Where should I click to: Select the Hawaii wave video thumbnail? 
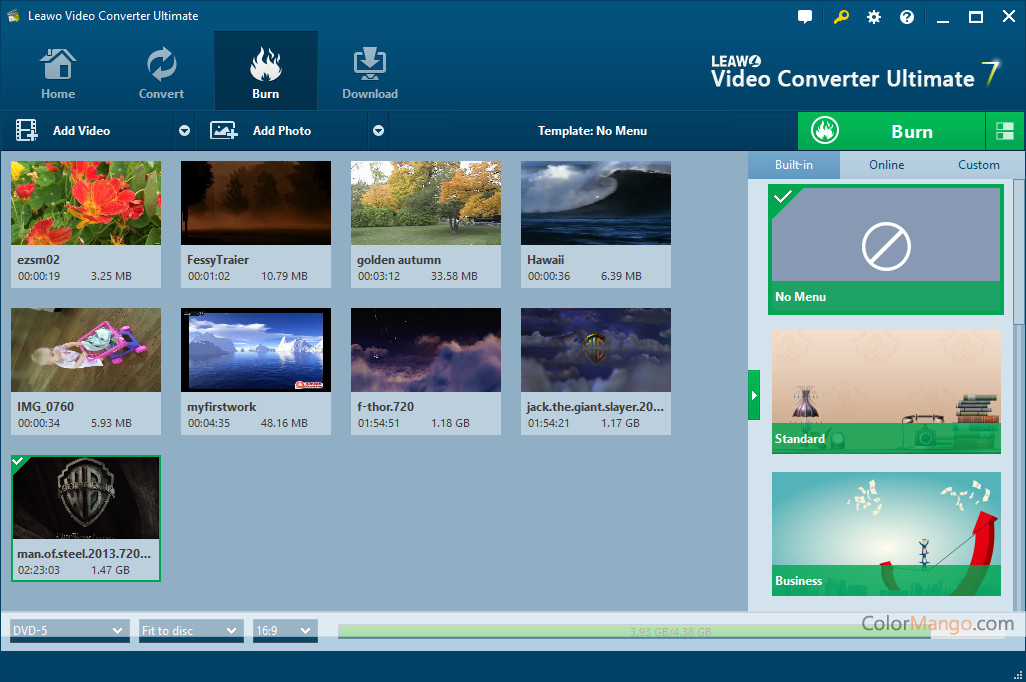596,203
